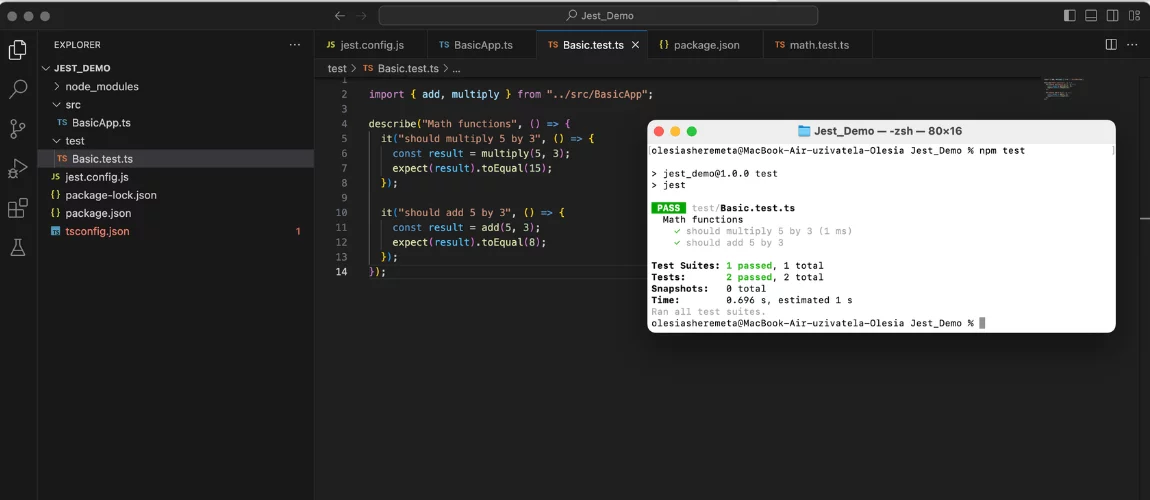Image resolution: width=1150 pixels, height=500 pixels.
Task: Toggle the bottom panel visibility
Action: [x=1092, y=16]
